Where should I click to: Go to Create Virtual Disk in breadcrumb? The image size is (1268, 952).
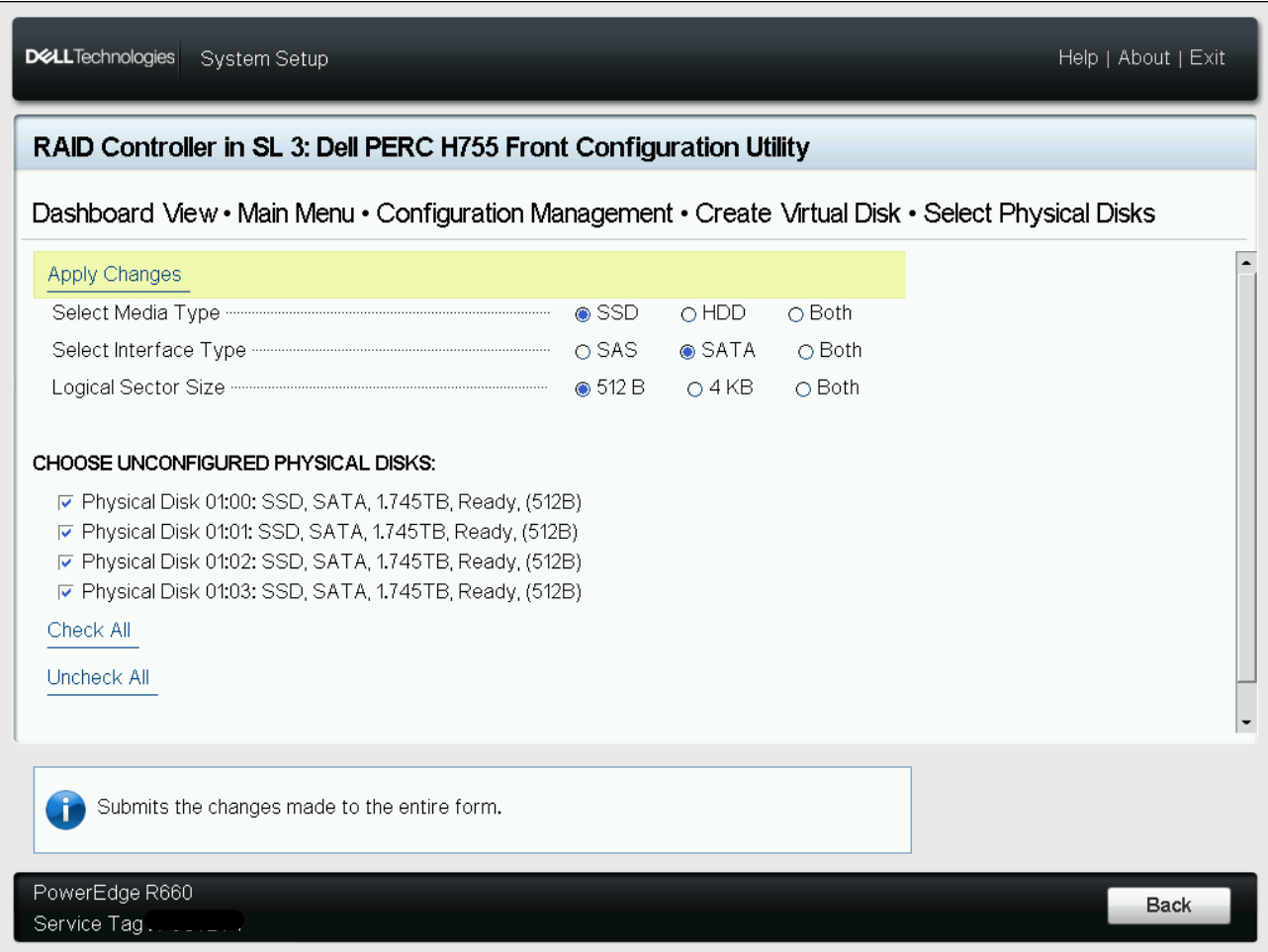coord(797,214)
